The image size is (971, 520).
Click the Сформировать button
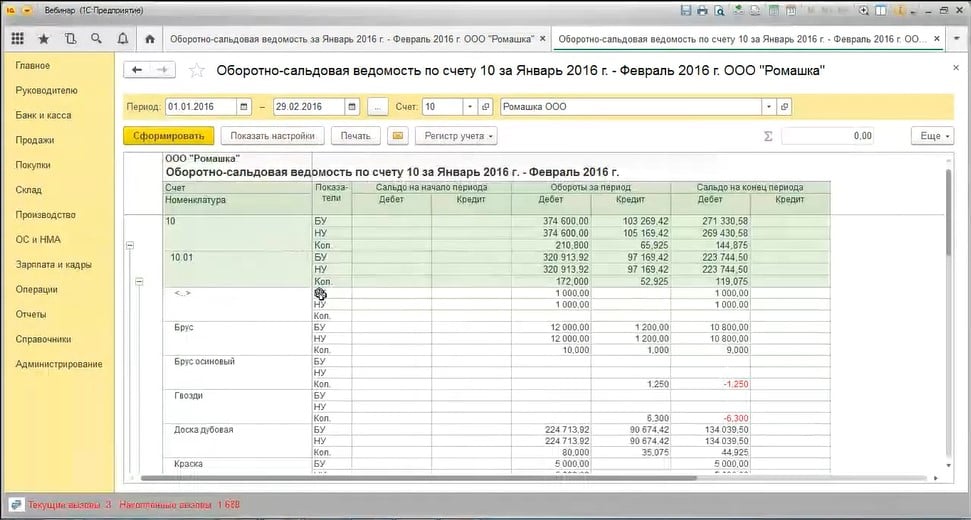pyautogui.click(x=168, y=136)
